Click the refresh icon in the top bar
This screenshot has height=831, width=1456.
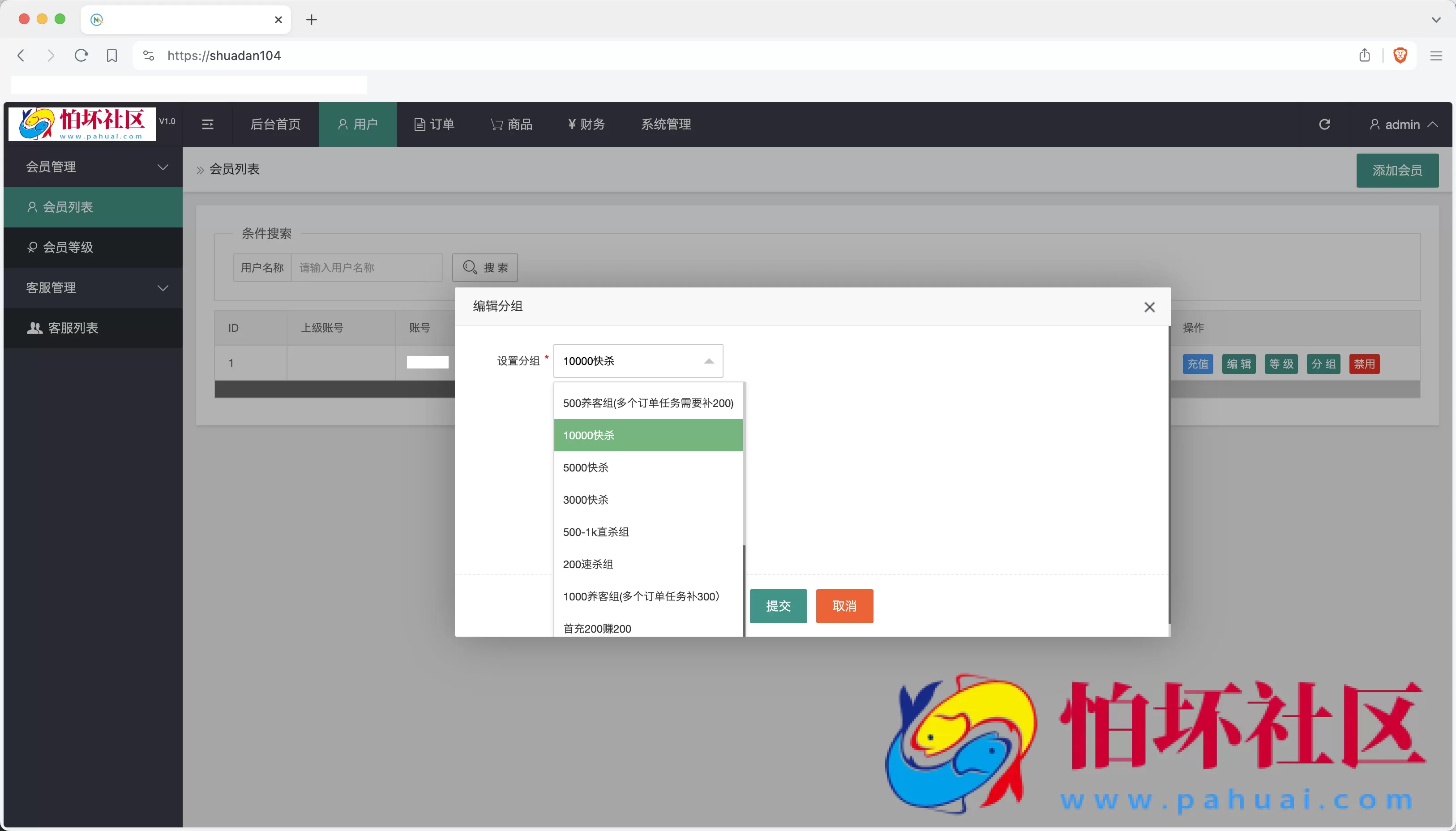[x=1324, y=124]
